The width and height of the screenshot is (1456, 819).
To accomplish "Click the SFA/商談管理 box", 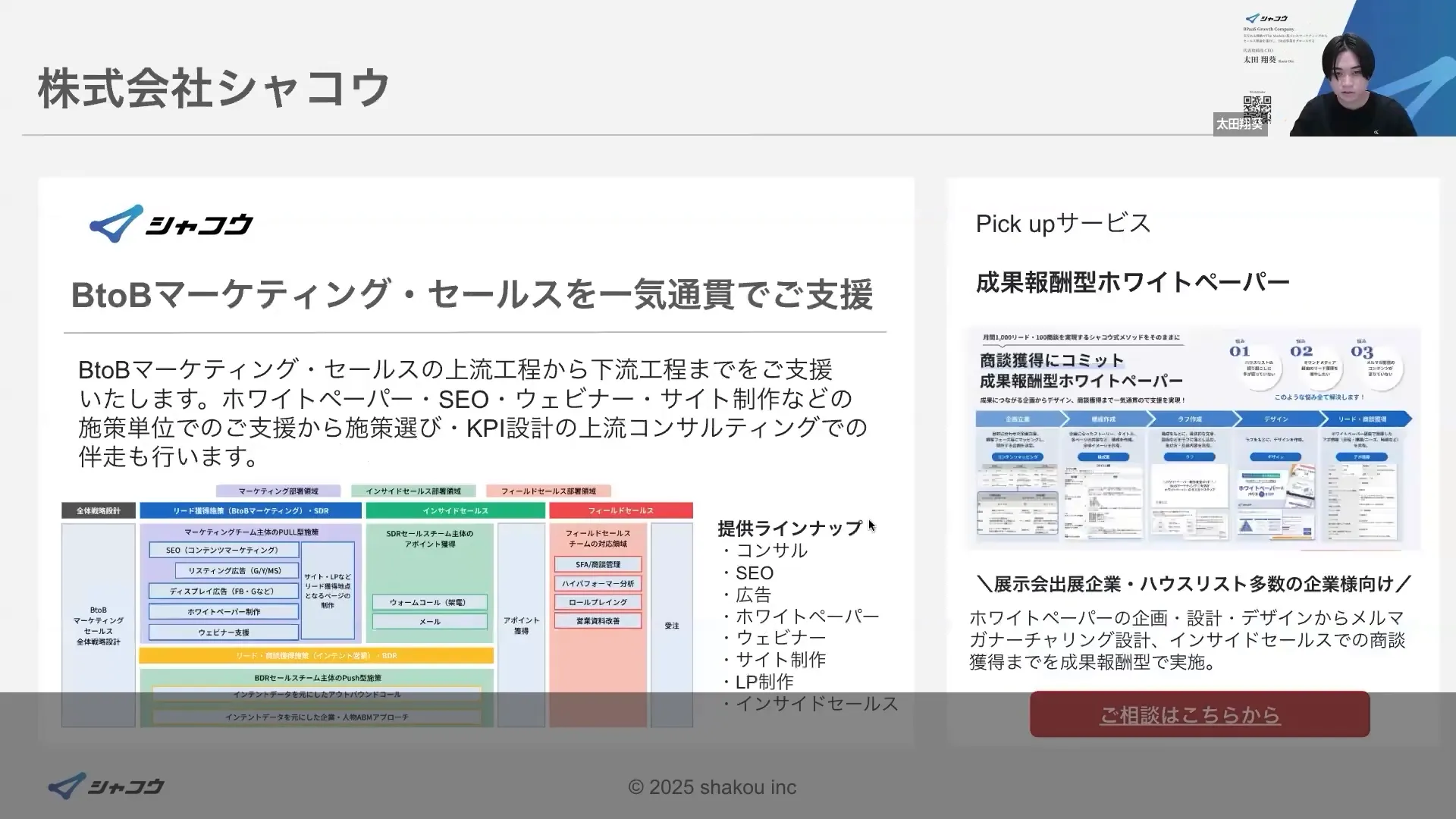I will coord(598,564).
